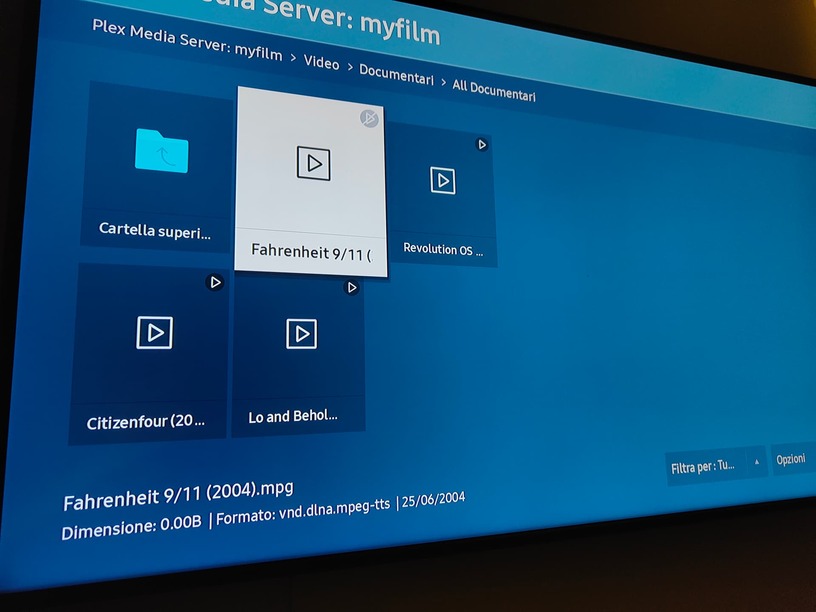Select the All Documentari breadcrumb
Image resolution: width=816 pixels, height=612 pixels.
pyautogui.click(x=494, y=92)
